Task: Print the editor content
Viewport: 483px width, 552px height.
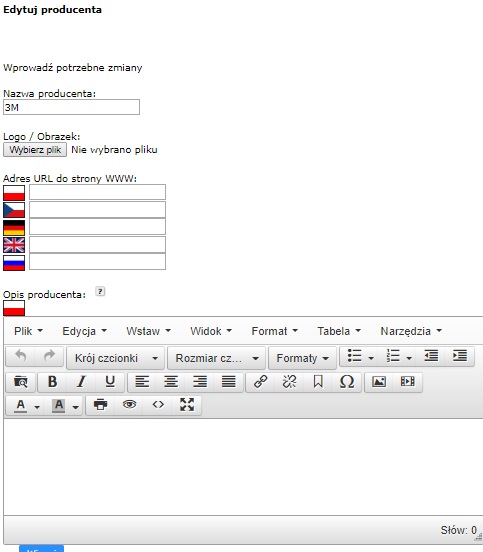Action: (x=100, y=405)
